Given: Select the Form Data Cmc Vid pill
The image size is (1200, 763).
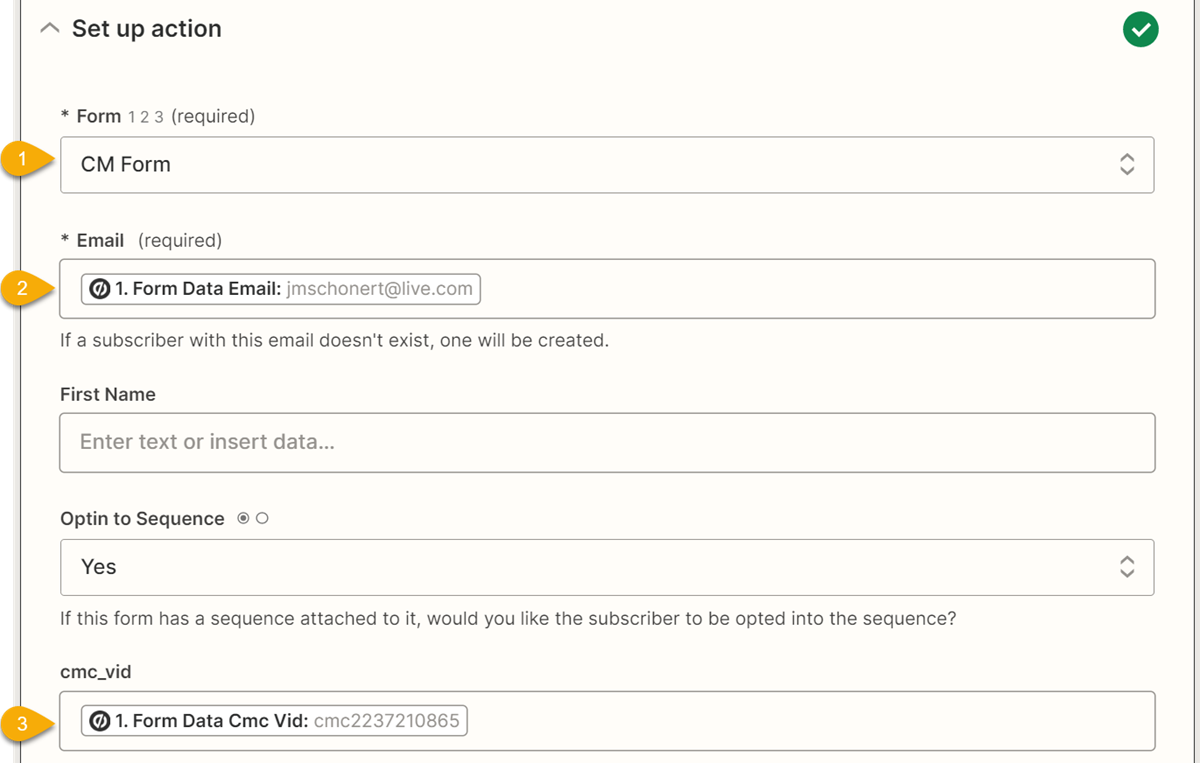Looking at the screenshot, I should coord(274,721).
